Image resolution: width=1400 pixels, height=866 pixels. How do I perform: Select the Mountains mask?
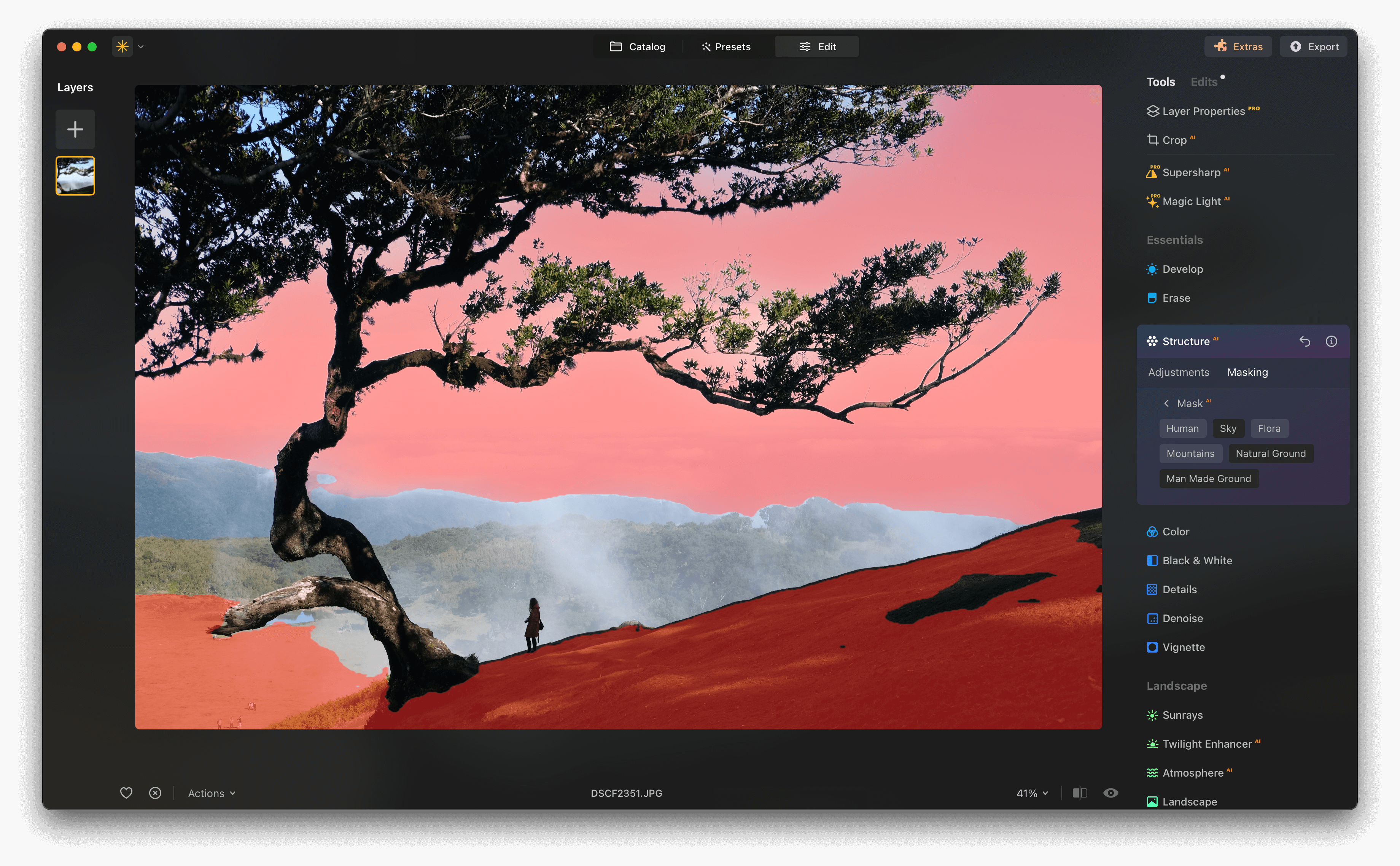tap(1191, 453)
